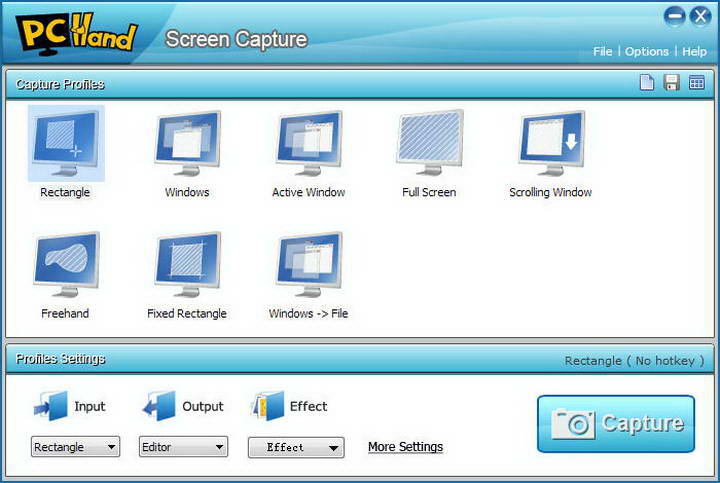Click the 'Capture Profiles' header text
This screenshot has width=720, height=483.
pyautogui.click(x=60, y=84)
